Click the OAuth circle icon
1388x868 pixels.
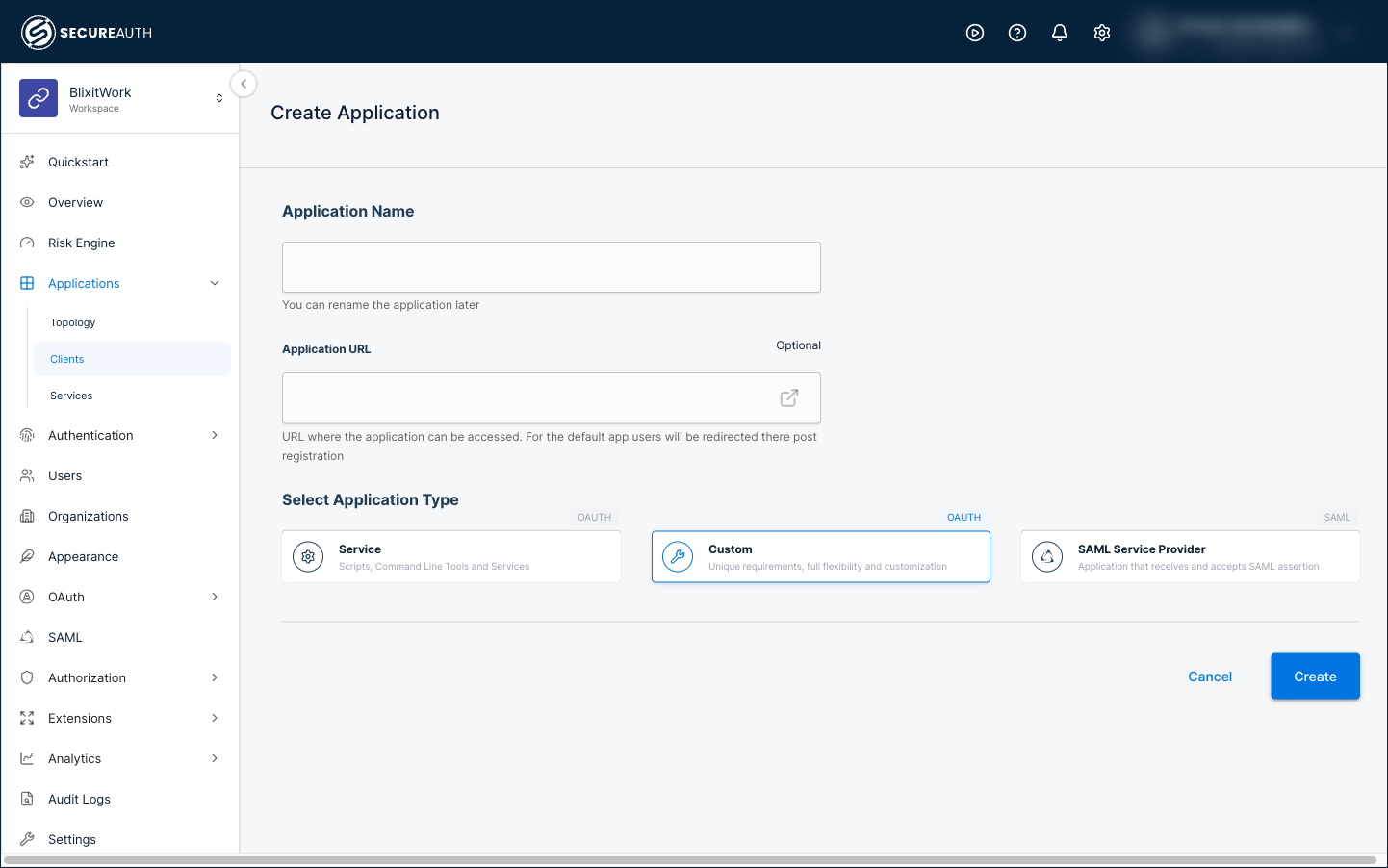27,597
